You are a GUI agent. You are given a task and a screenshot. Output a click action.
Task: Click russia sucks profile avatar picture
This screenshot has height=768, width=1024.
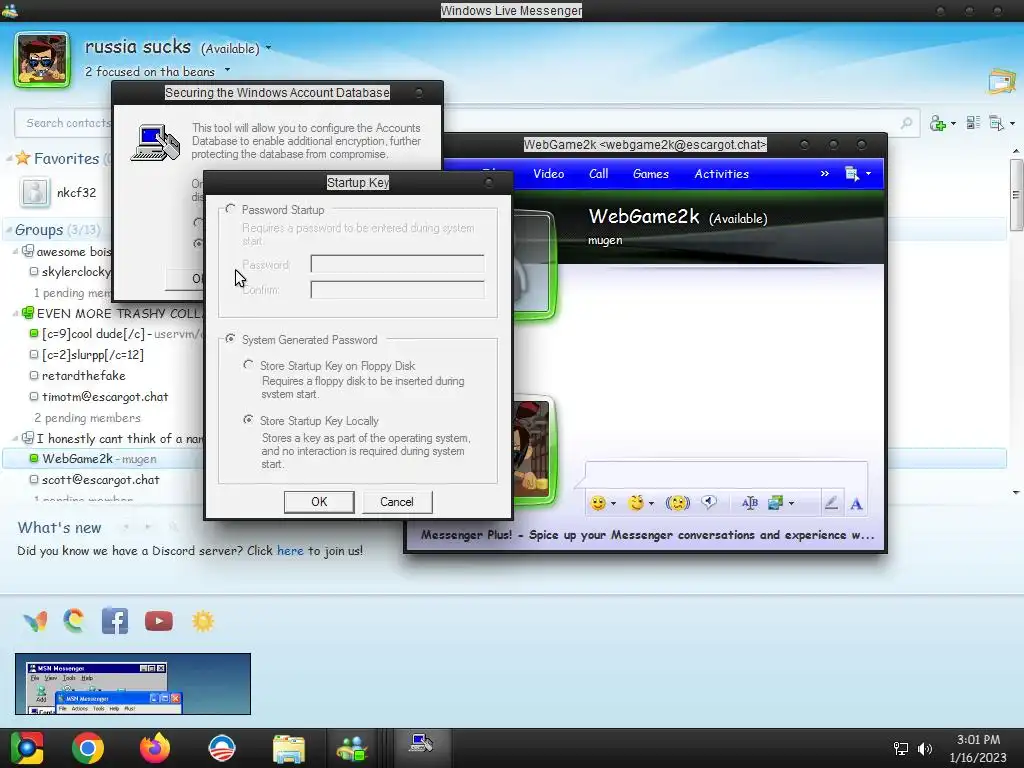point(42,59)
